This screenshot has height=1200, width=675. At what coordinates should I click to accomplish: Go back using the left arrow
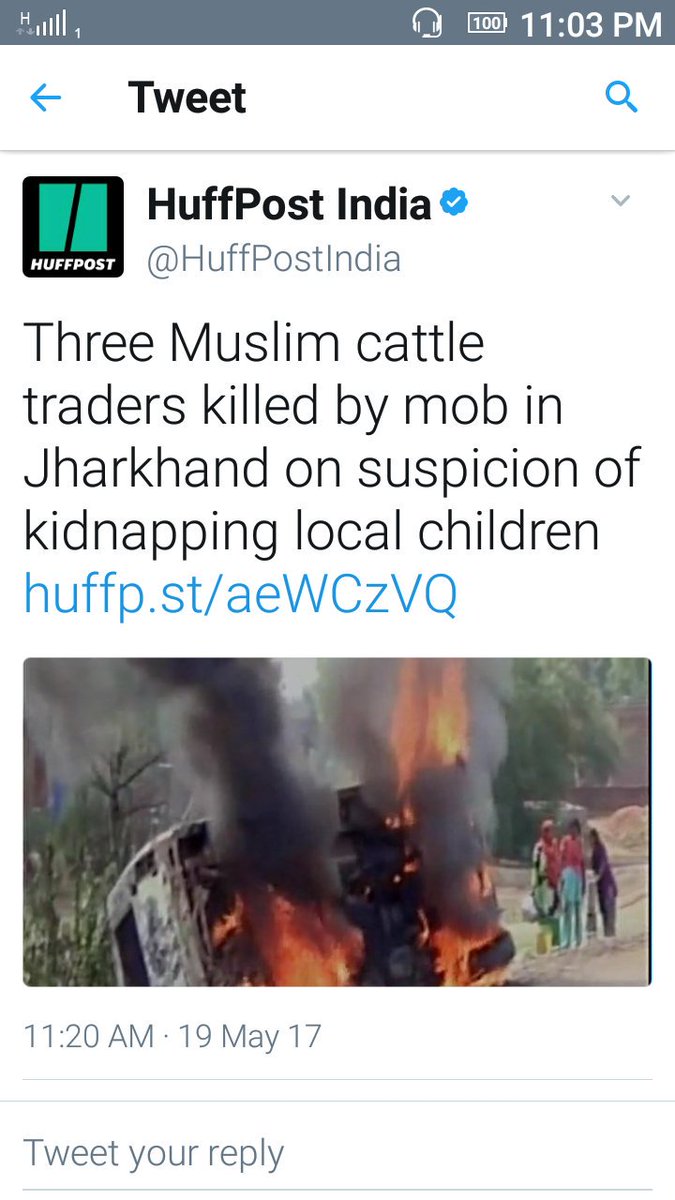pyautogui.click(x=45, y=98)
